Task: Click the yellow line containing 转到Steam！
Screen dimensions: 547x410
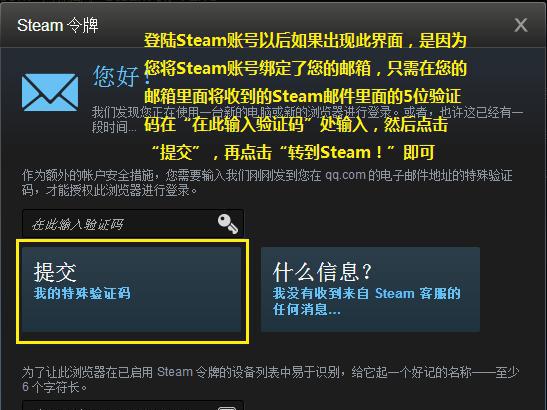Action: click(x=293, y=152)
